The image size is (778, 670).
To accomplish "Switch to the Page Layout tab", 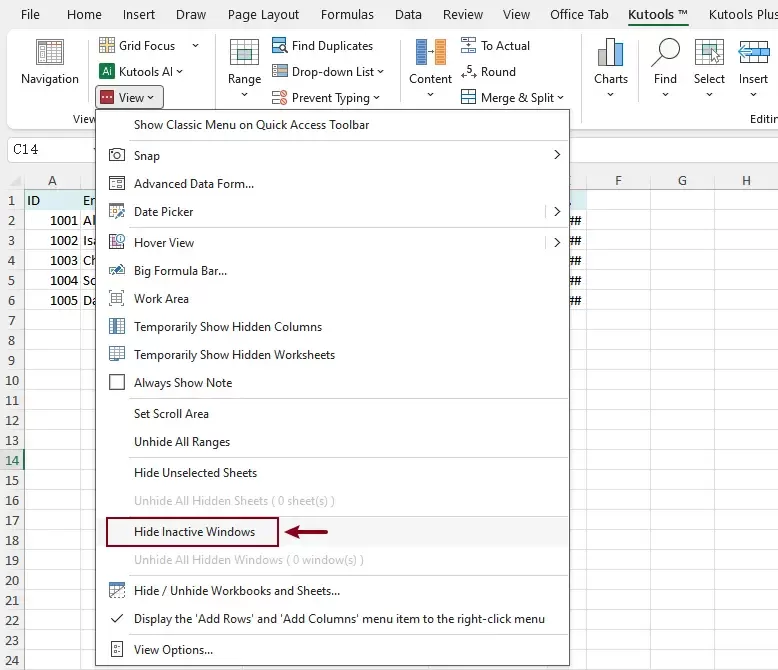I will (x=263, y=15).
